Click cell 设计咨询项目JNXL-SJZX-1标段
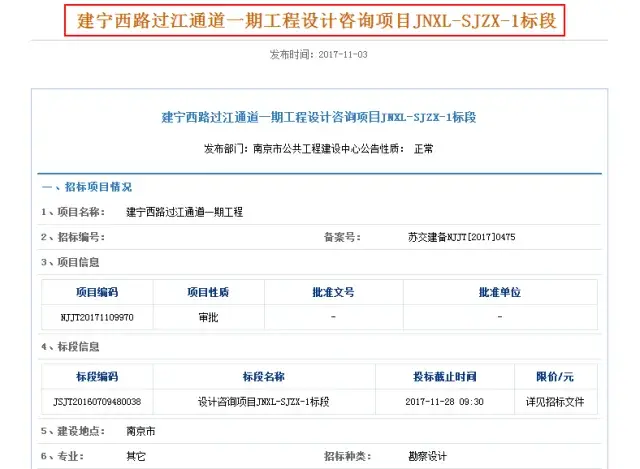640x469 pixels. pyautogui.click(x=264, y=402)
